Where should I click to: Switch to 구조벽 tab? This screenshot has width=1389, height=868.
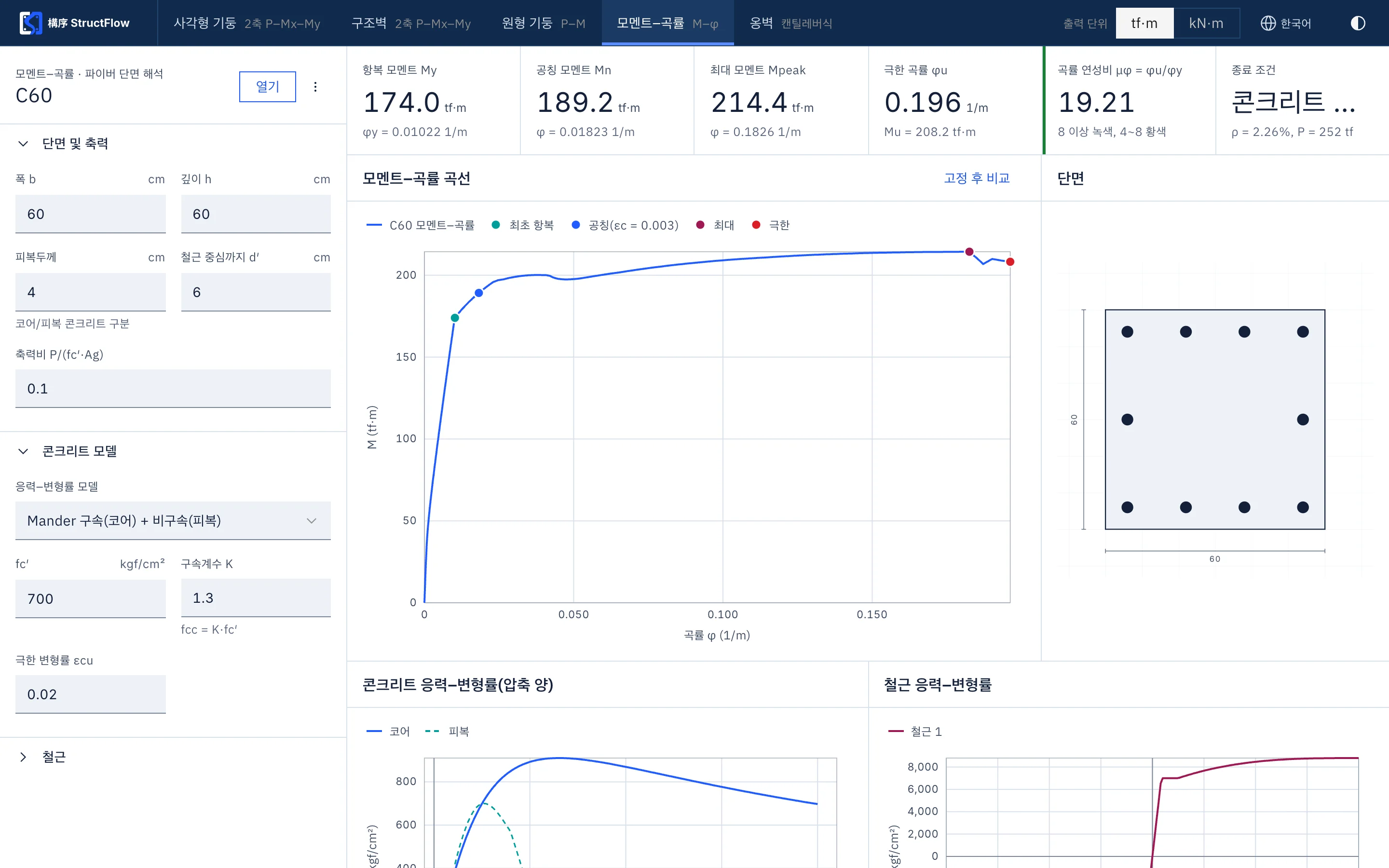click(x=411, y=23)
